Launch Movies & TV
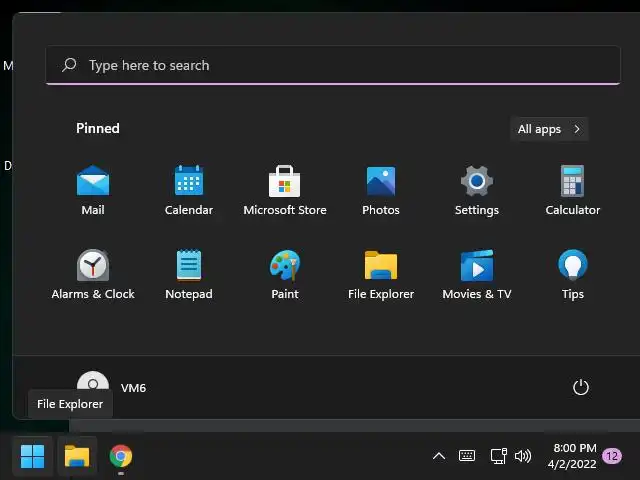 (477, 274)
